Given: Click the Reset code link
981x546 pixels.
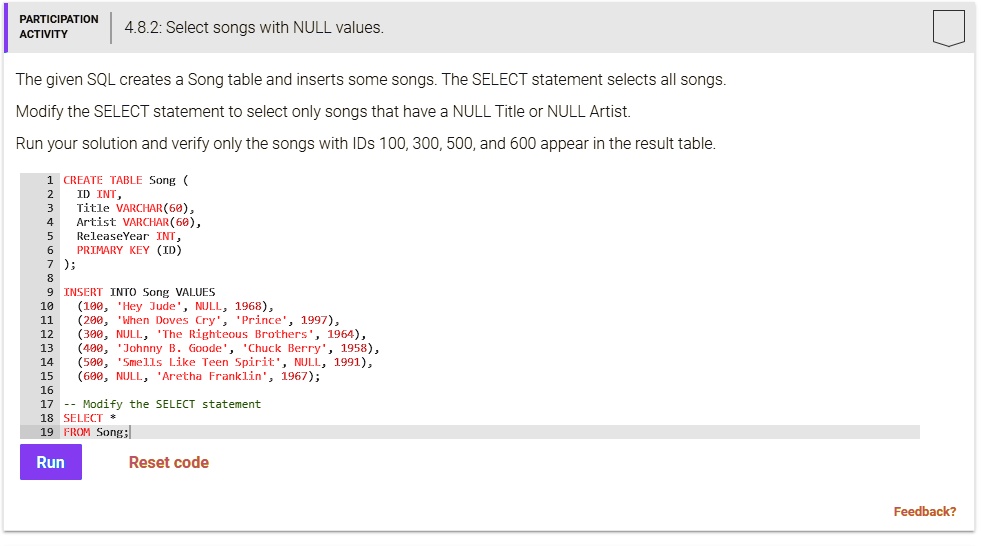Looking at the screenshot, I should [169, 462].
